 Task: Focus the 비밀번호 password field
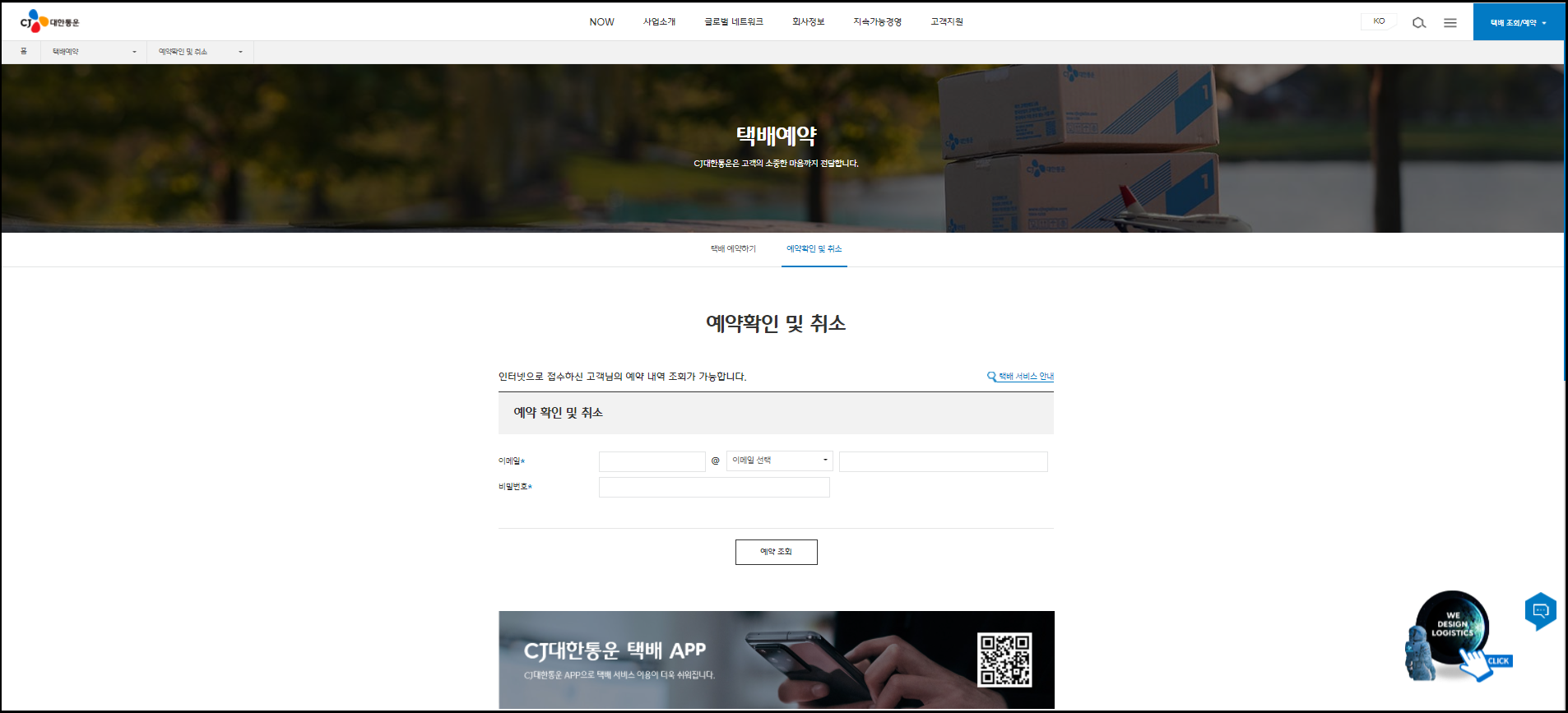coord(714,488)
